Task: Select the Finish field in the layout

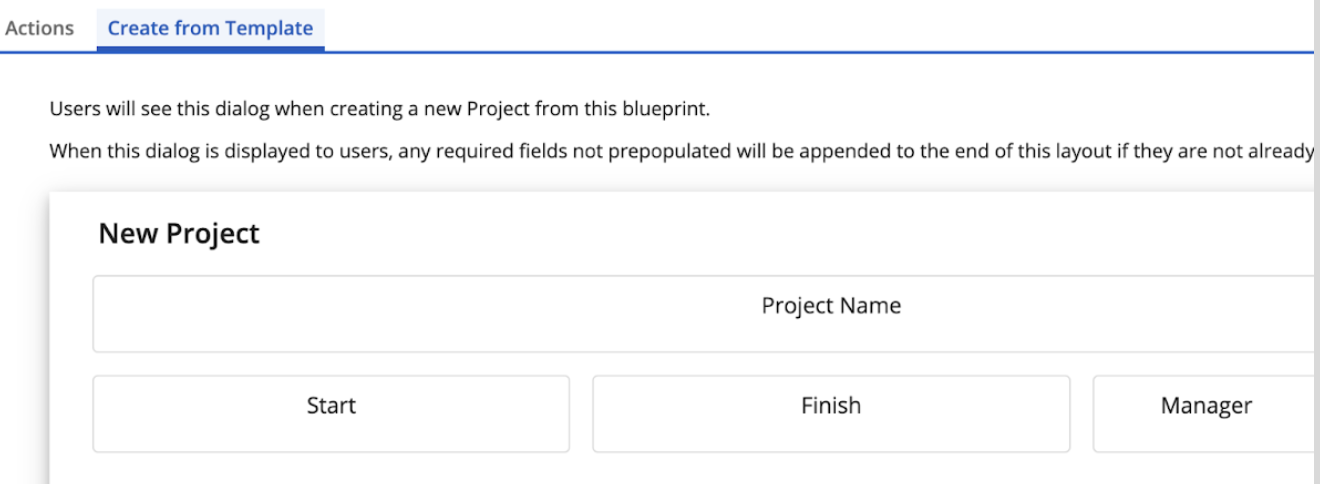Action: click(831, 414)
